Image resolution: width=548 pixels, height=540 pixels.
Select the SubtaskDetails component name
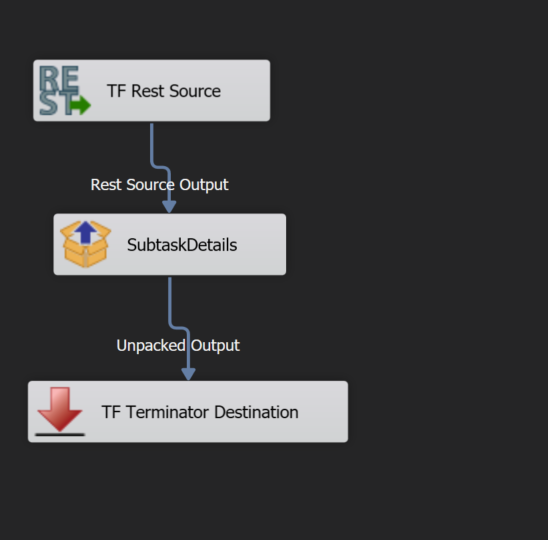[x=182, y=245]
